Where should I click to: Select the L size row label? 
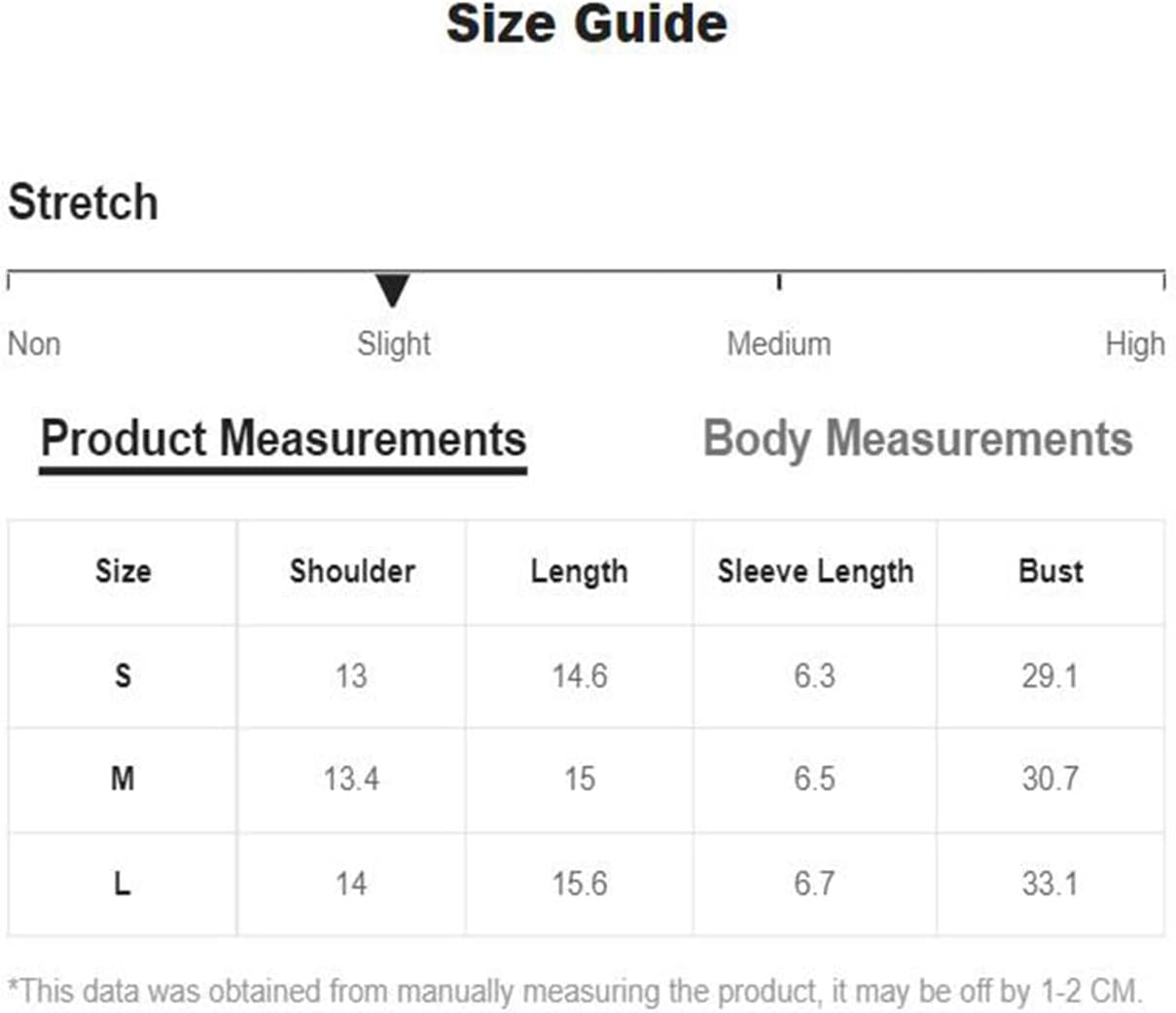point(123,884)
